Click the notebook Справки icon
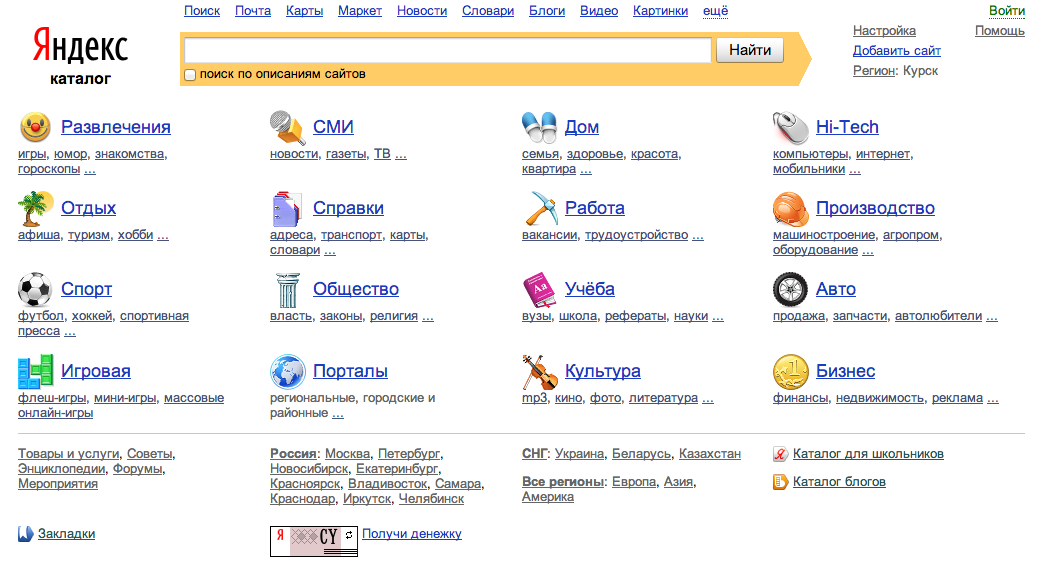Screen dimensions: 1042x575 [287, 209]
